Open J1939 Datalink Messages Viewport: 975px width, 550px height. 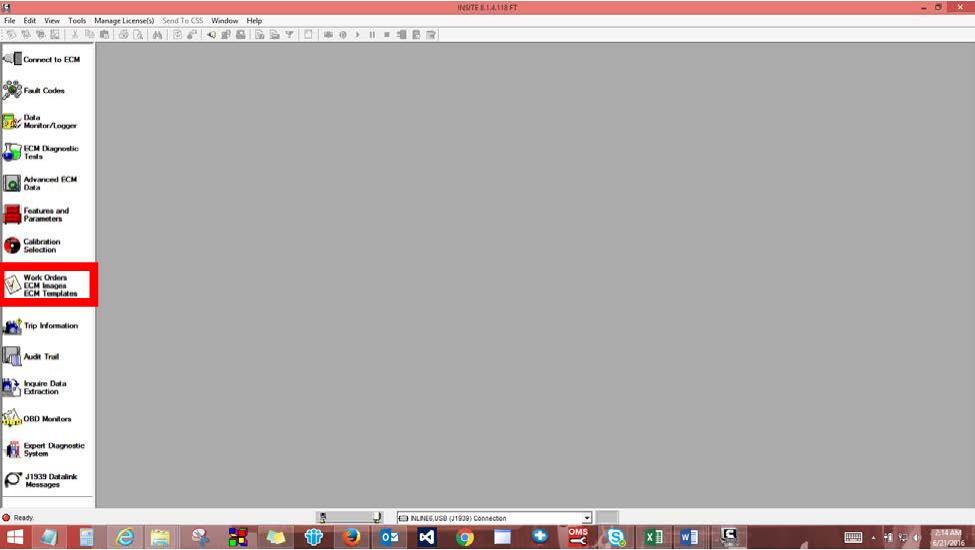pos(41,480)
